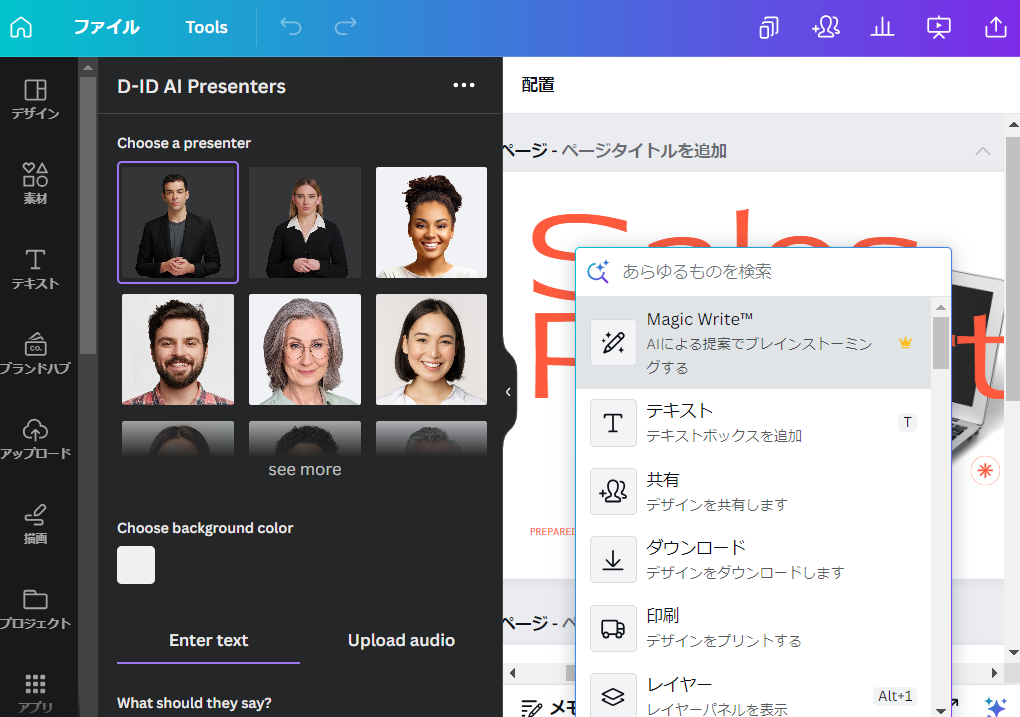Open the テキスト sidebar panel

35,269
